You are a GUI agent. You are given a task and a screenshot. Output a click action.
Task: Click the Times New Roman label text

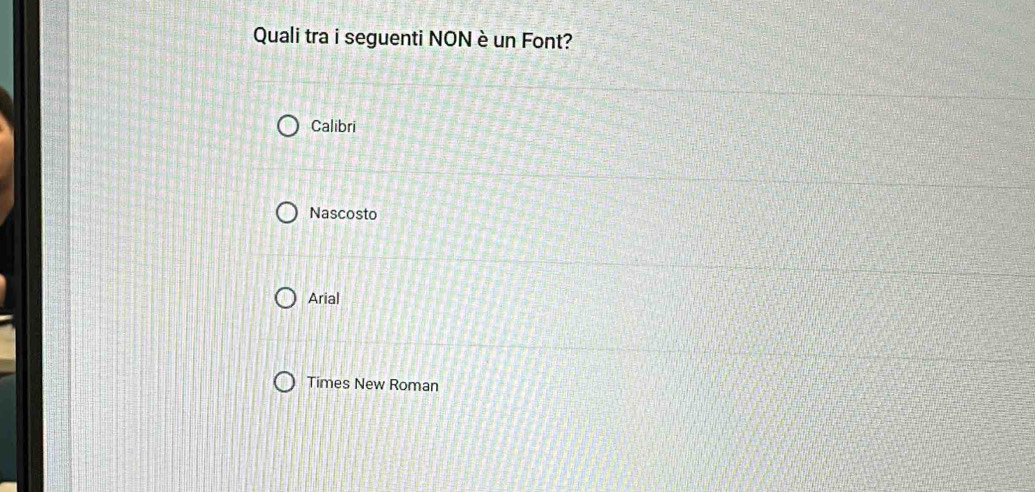[373, 384]
